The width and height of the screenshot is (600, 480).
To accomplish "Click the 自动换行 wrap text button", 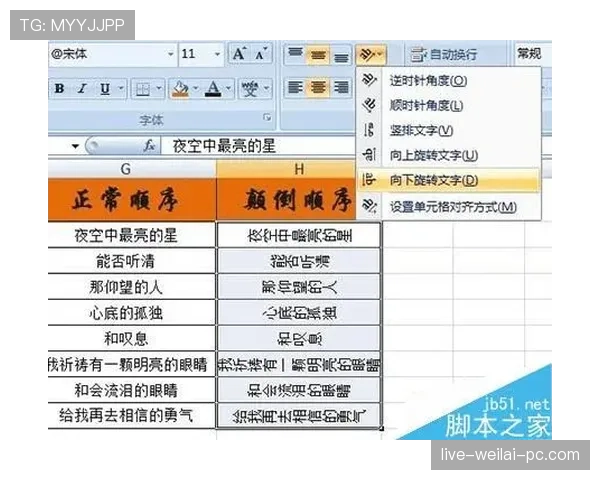I will coord(444,55).
